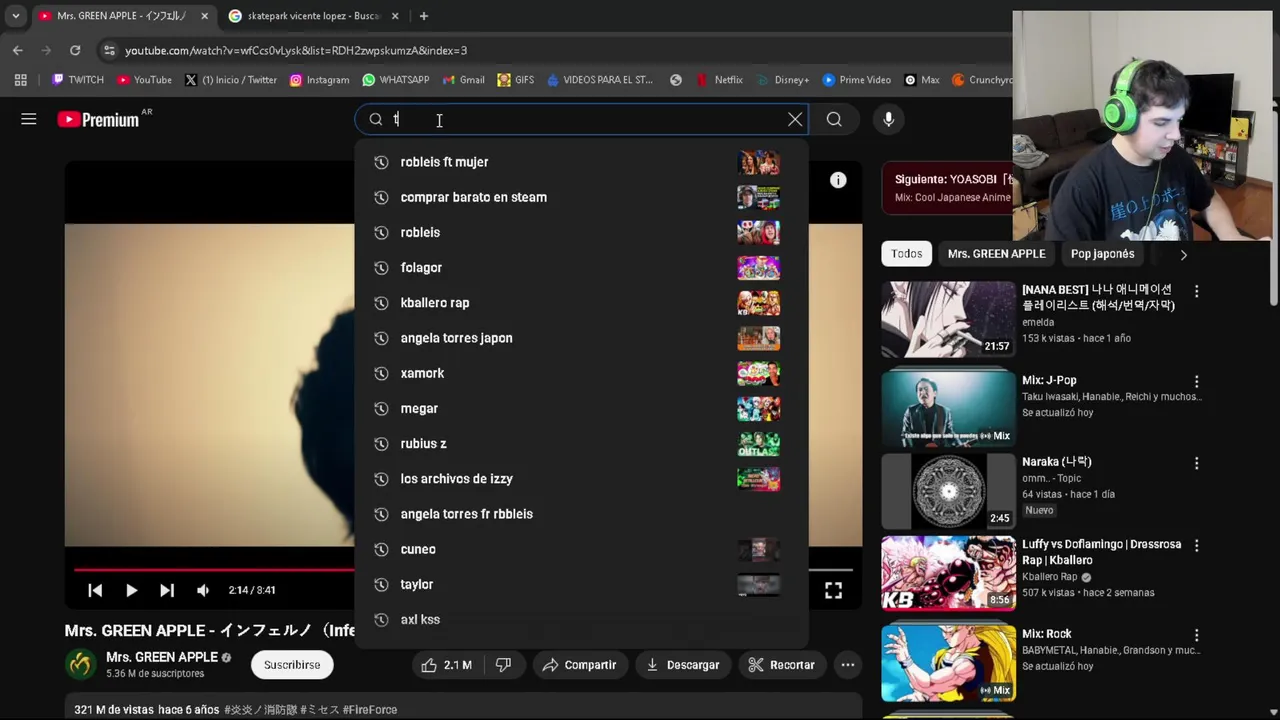Viewport: 1280px width, 720px height.
Task: Open the Netflix bookmark
Action: 720,80
